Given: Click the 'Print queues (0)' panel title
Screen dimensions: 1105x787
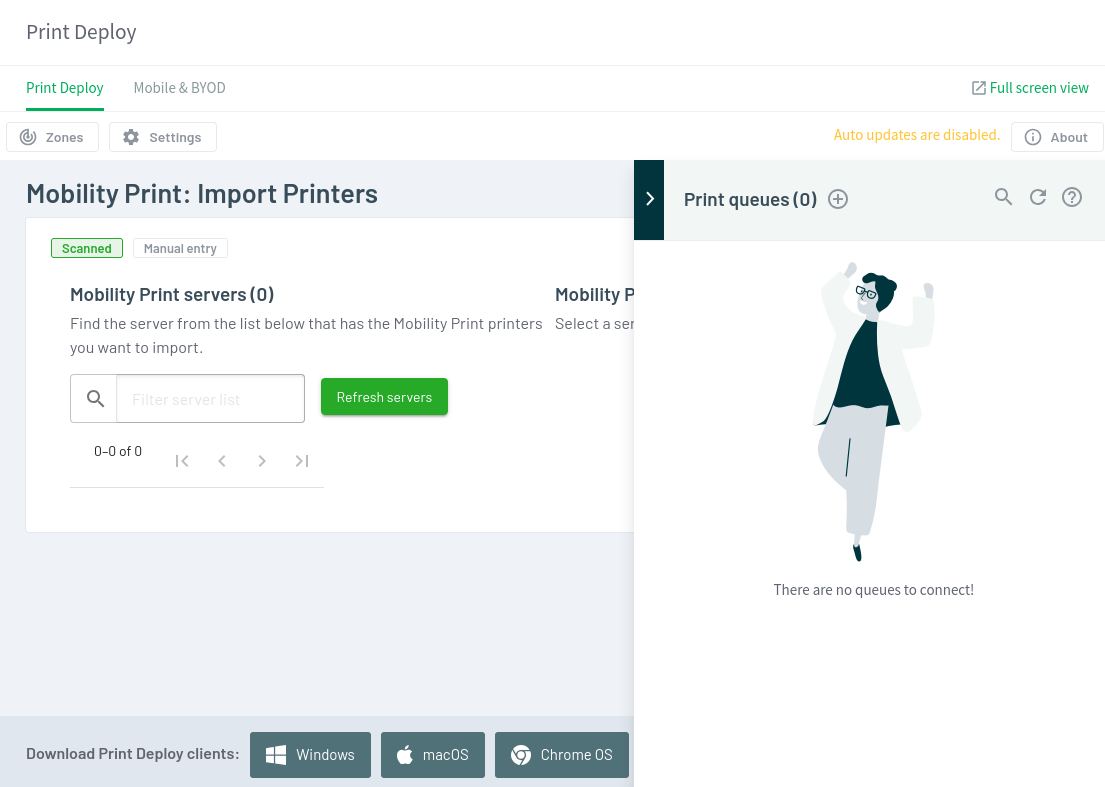Looking at the screenshot, I should tap(750, 199).
